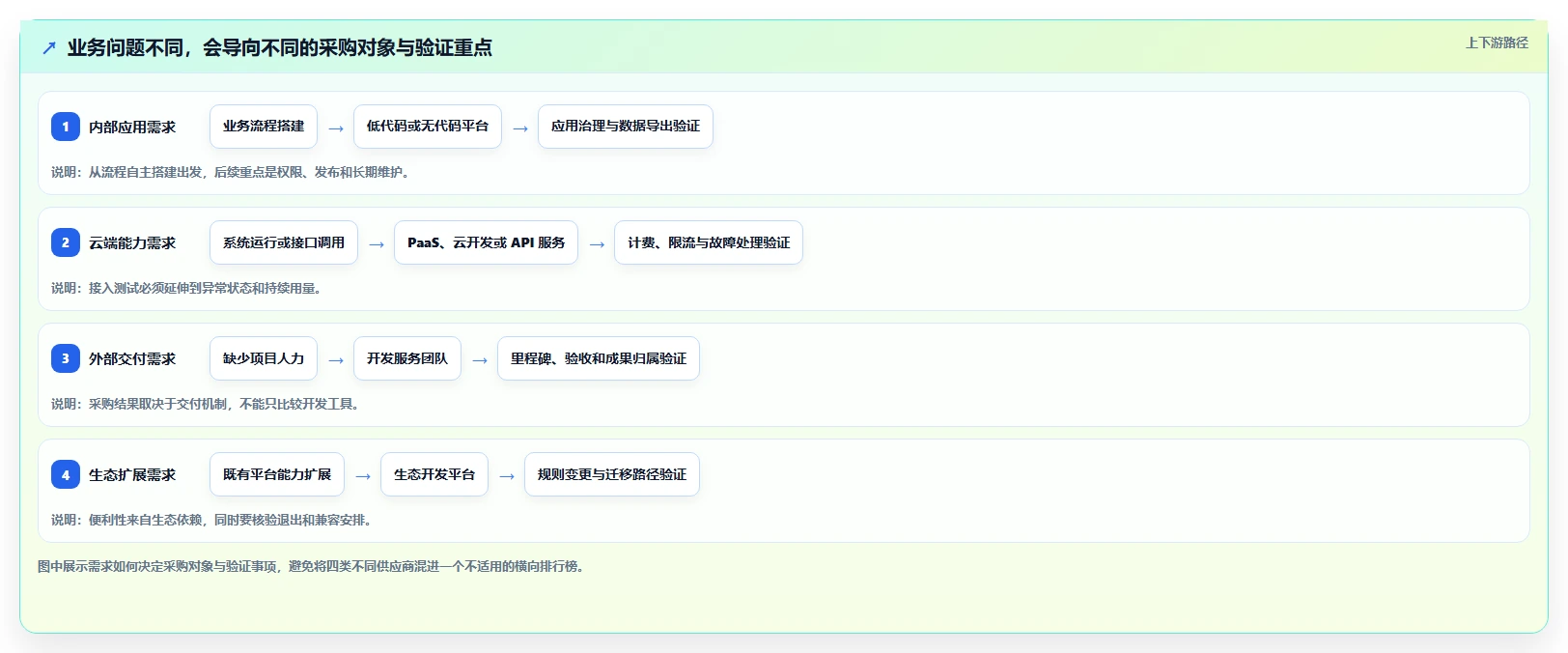Select the 开发服务团队 chip
The width and height of the screenshot is (1568, 653).
click(x=407, y=358)
